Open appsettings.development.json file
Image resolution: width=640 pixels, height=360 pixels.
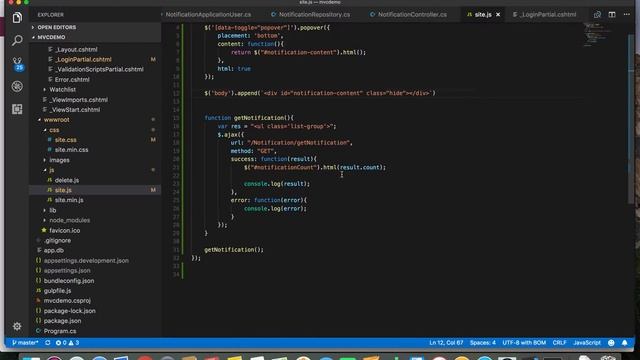pos(86,260)
